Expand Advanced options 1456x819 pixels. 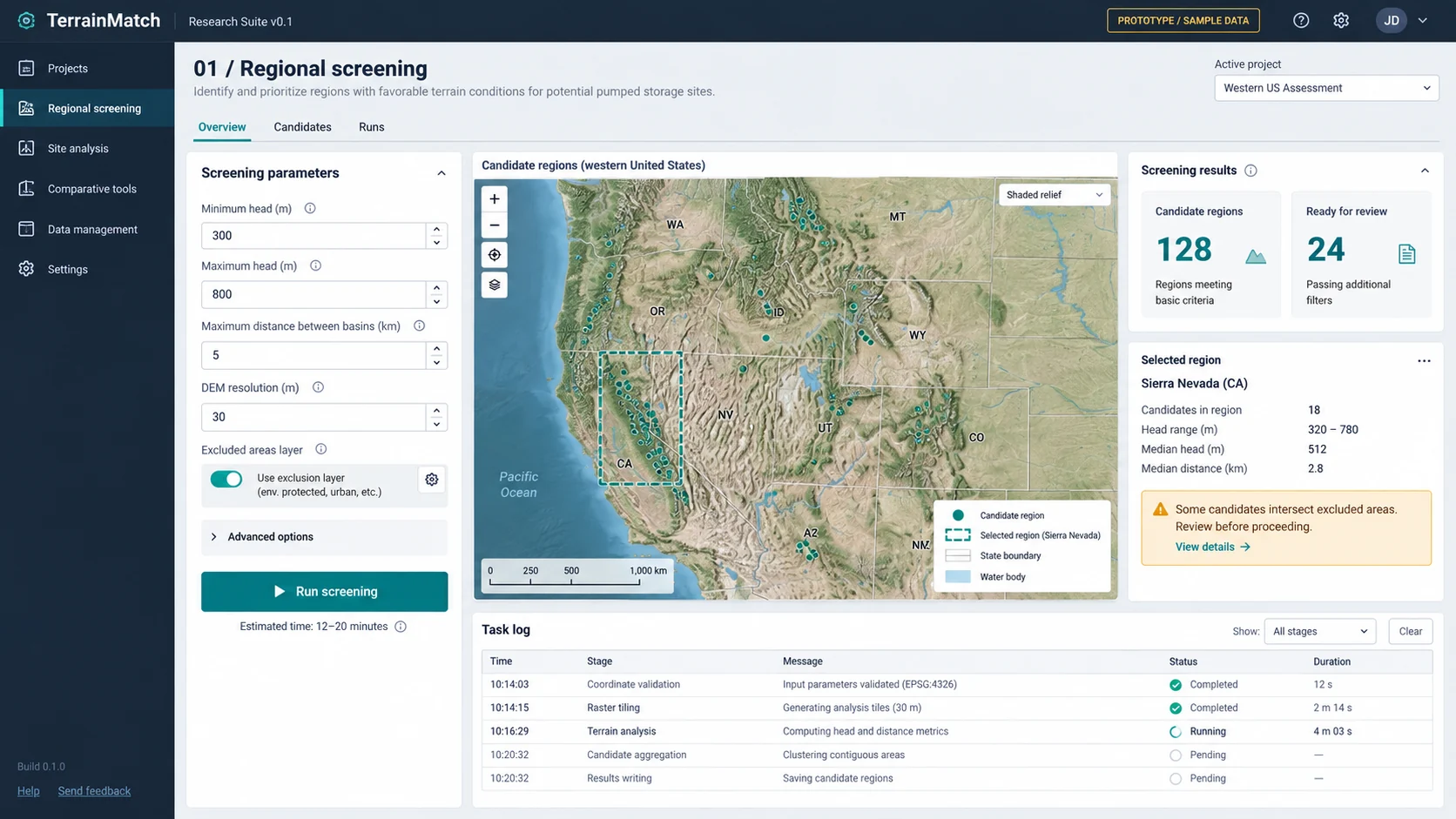point(324,537)
